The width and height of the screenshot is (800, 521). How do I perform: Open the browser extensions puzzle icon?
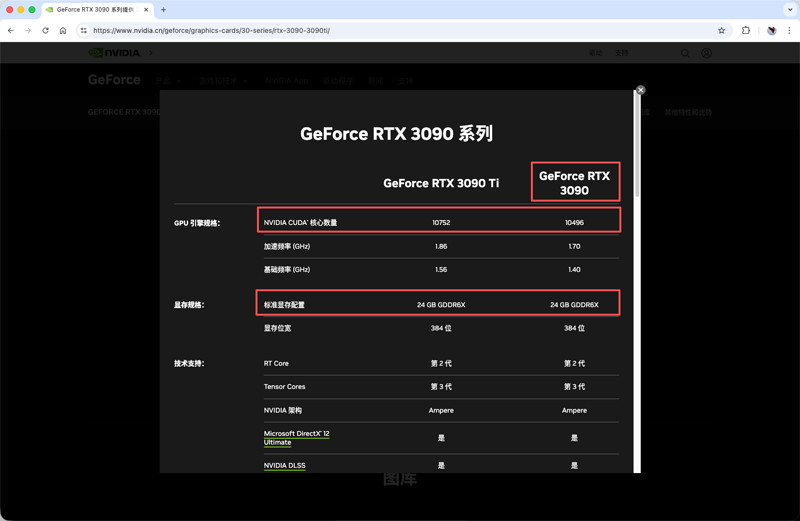[746, 31]
